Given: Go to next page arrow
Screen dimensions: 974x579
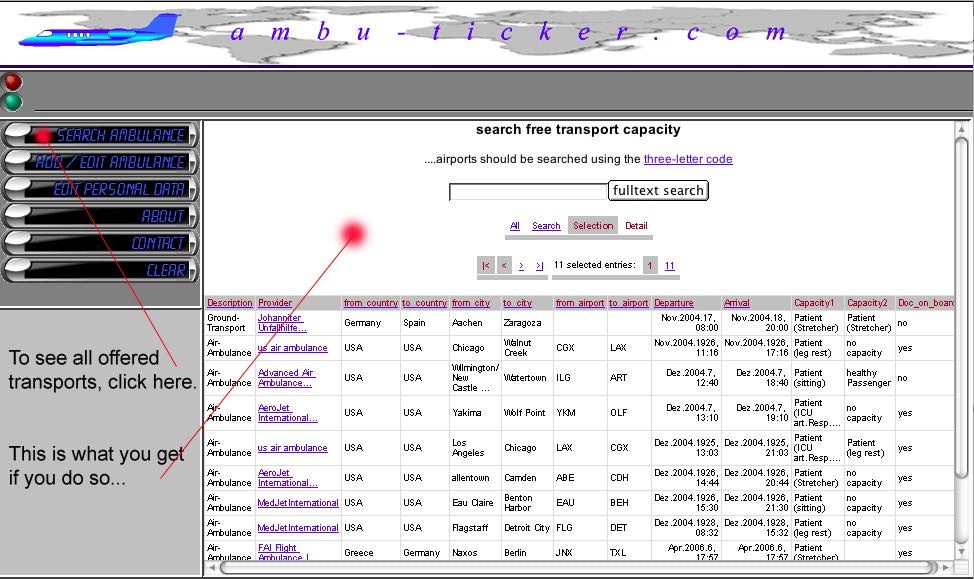Looking at the screenshot, I should [521, 266].
